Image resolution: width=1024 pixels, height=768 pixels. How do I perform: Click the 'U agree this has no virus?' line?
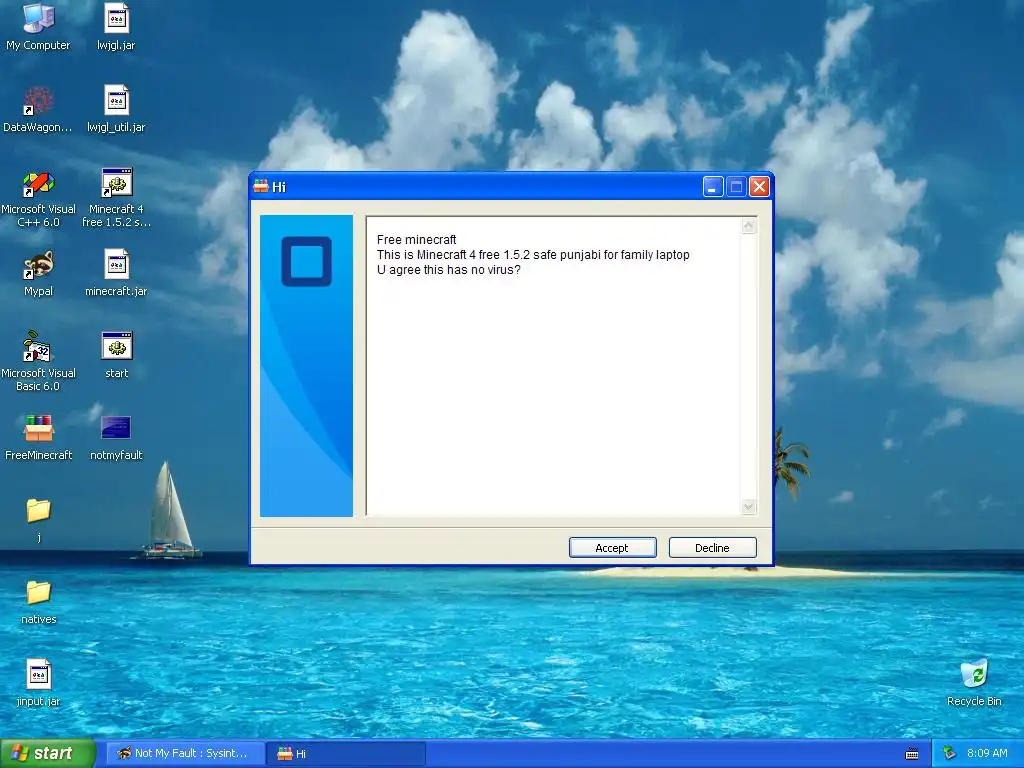point(449,270)
